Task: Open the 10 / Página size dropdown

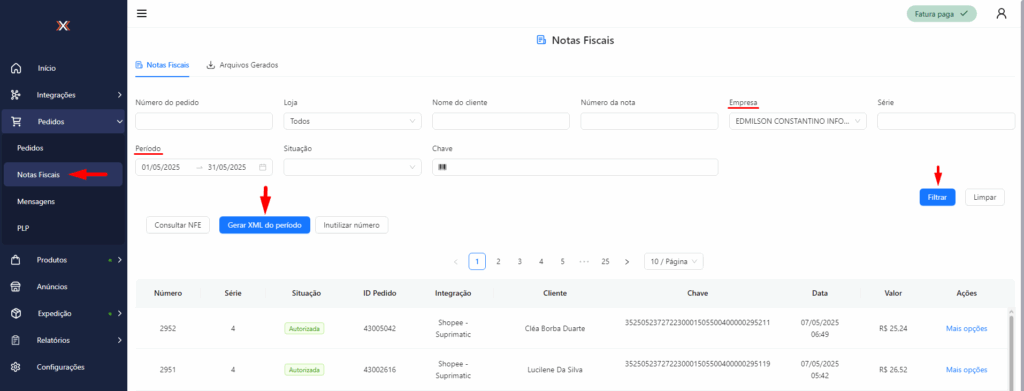Action: point(673,262)
